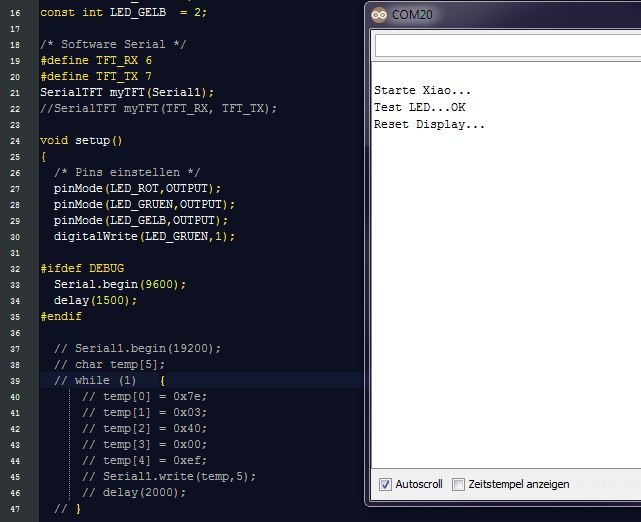
Task: Click the '/* Software Serial */' comment
Action: click(113, 44)
